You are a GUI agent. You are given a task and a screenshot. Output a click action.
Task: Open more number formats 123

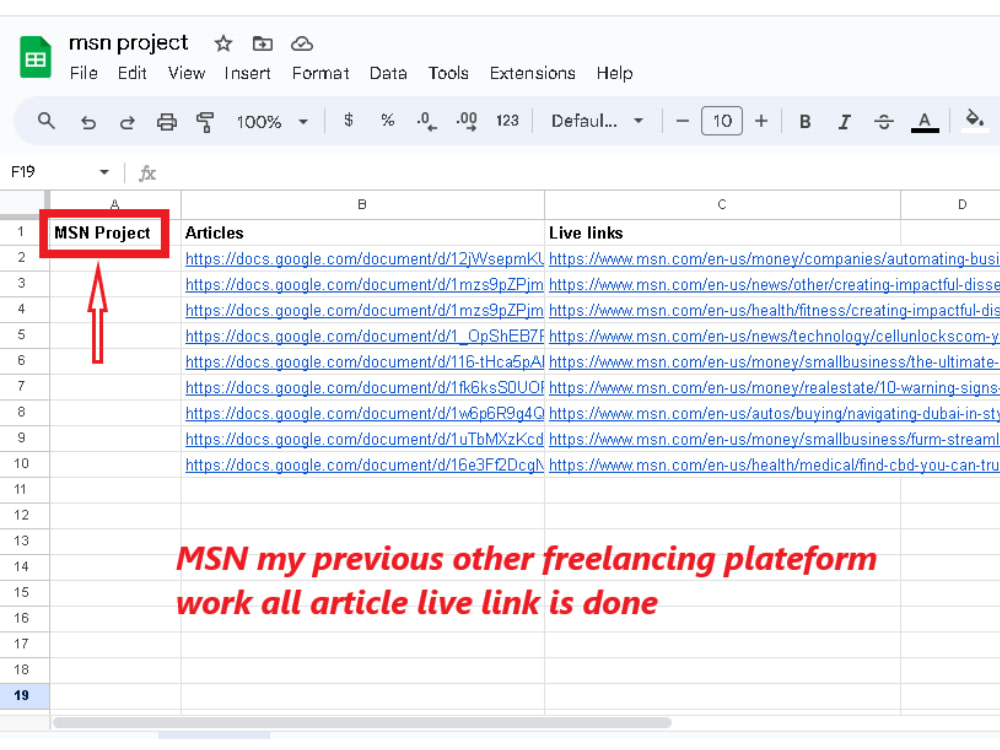coord(507,121)
